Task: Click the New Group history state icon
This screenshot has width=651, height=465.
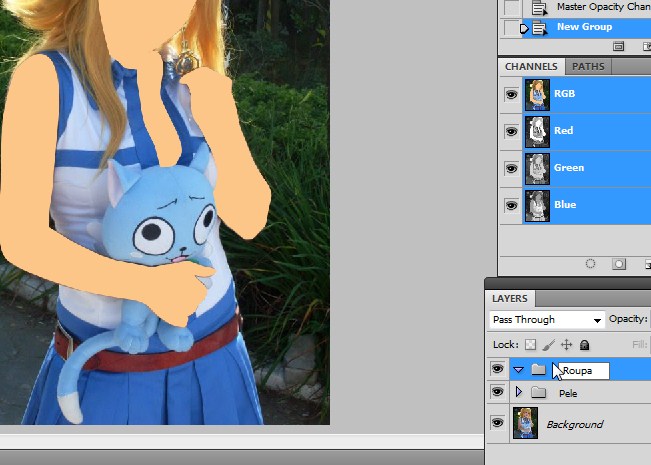Action: (x=539, y=28)
